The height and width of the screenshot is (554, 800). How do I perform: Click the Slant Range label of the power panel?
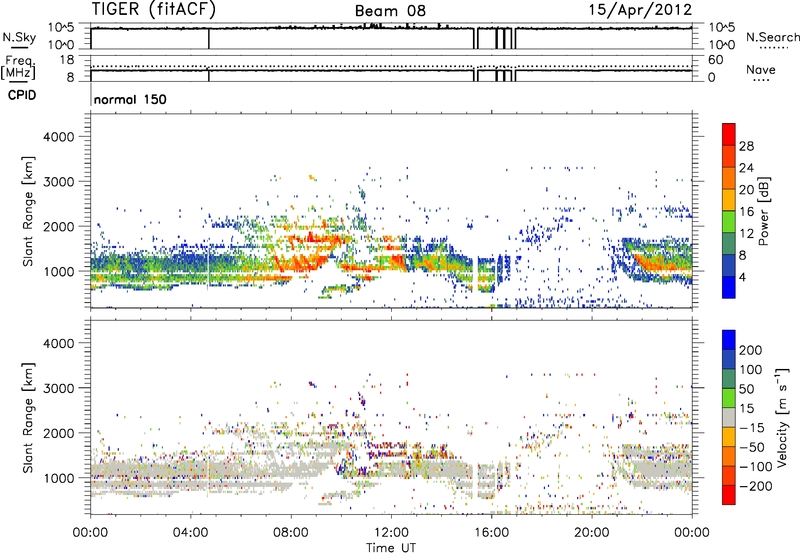28,211
